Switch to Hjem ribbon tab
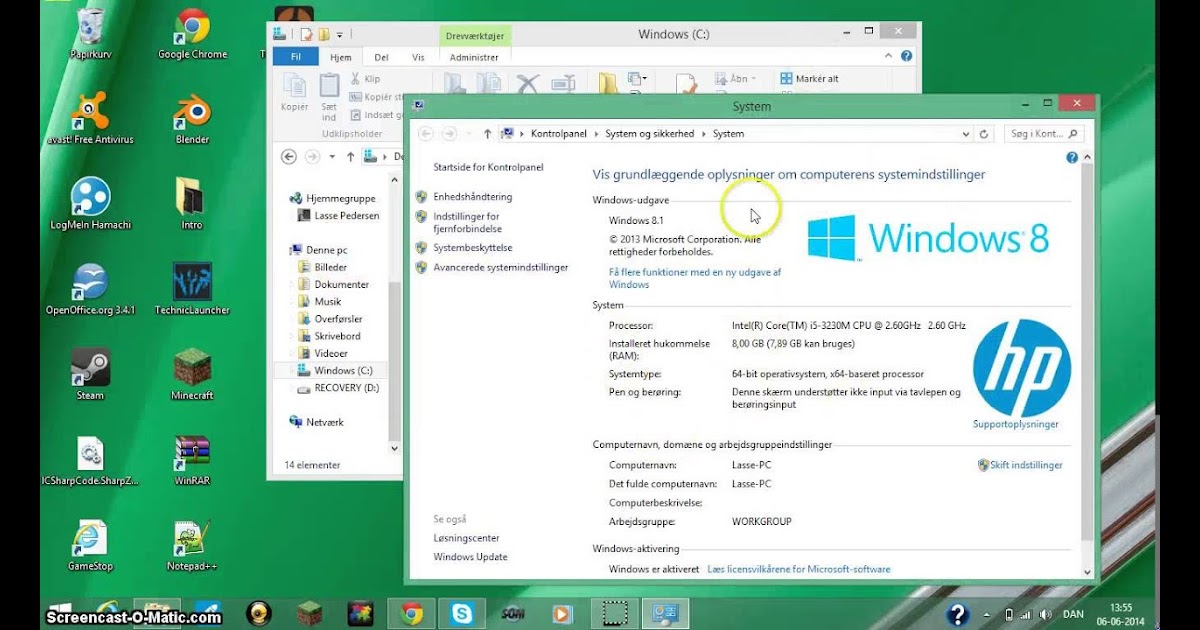Screen dimensions: 1200x630 point(341,58)
